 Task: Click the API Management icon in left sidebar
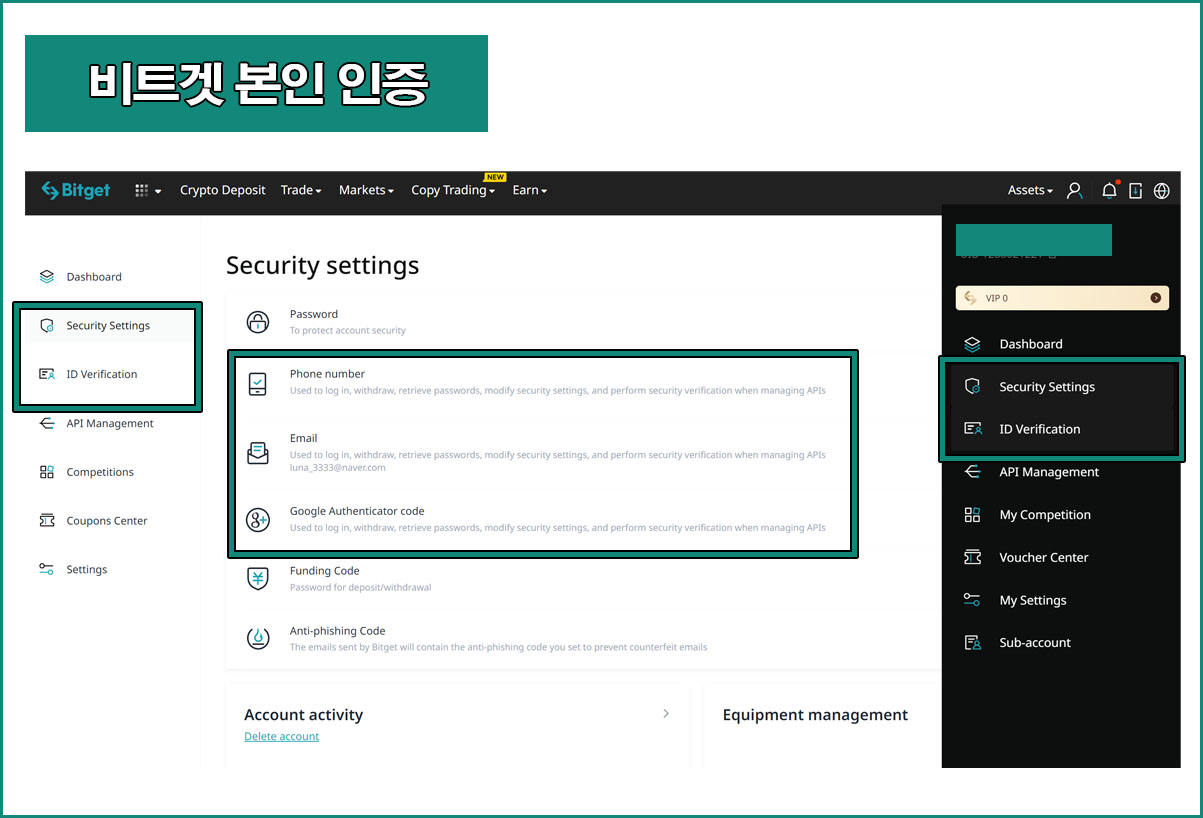[46, 423]
